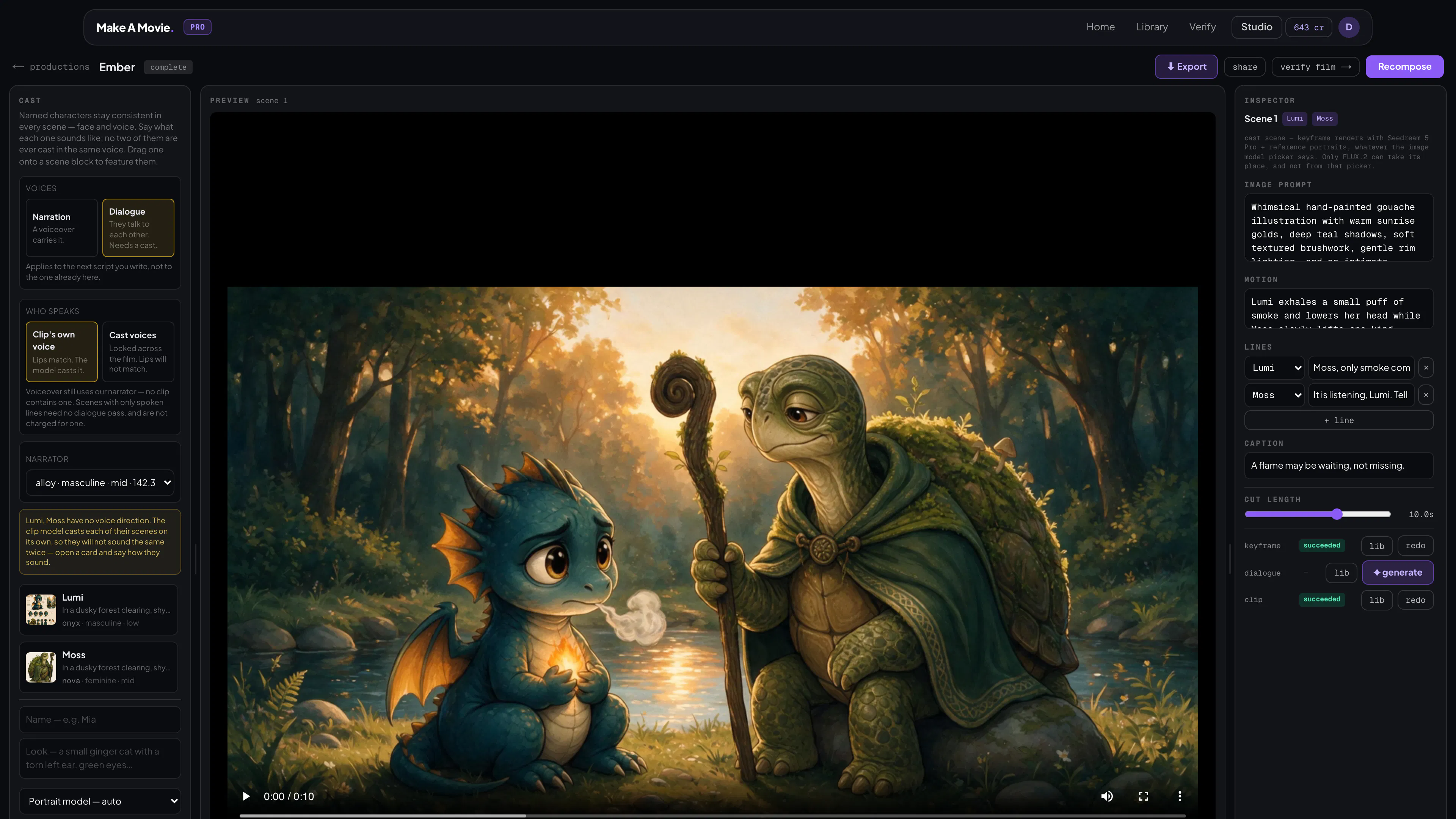Image resolution: width=1456 pixels, height=819 pixels.
Task: Go to the Home page
Action: 1100,27
